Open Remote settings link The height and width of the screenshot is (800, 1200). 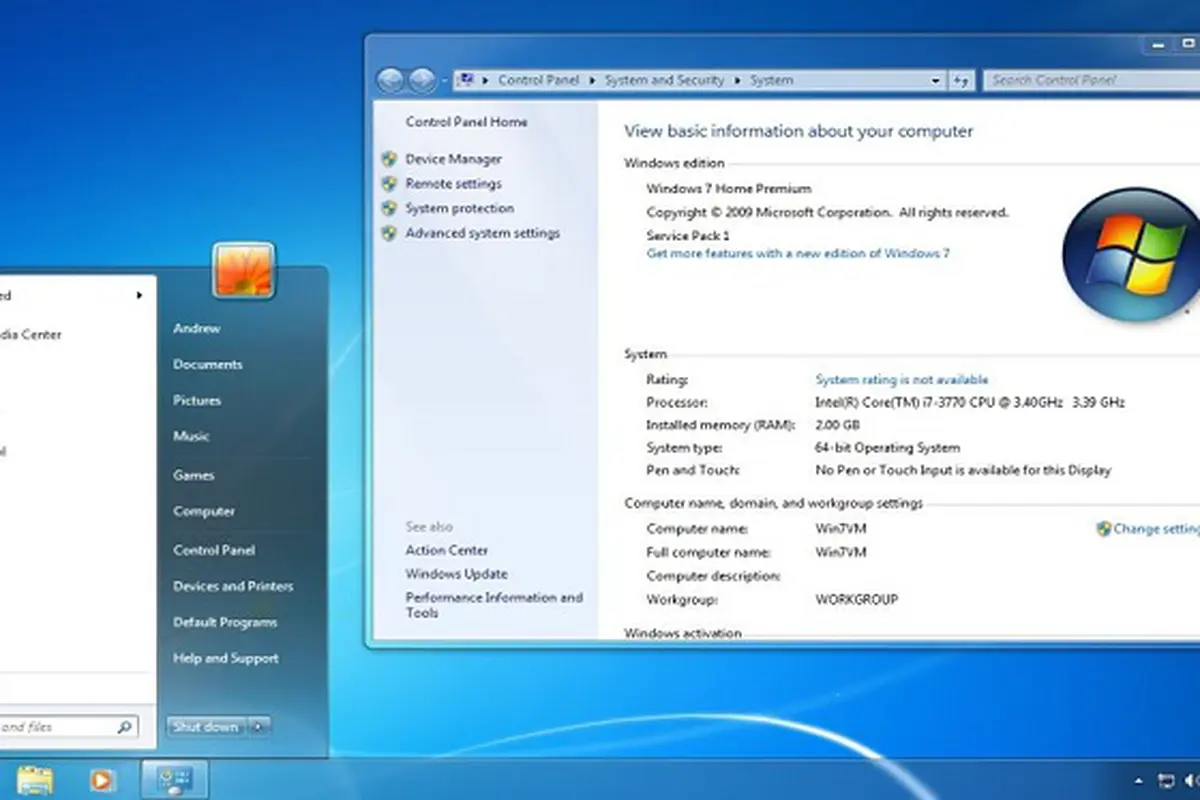(453, 184)
